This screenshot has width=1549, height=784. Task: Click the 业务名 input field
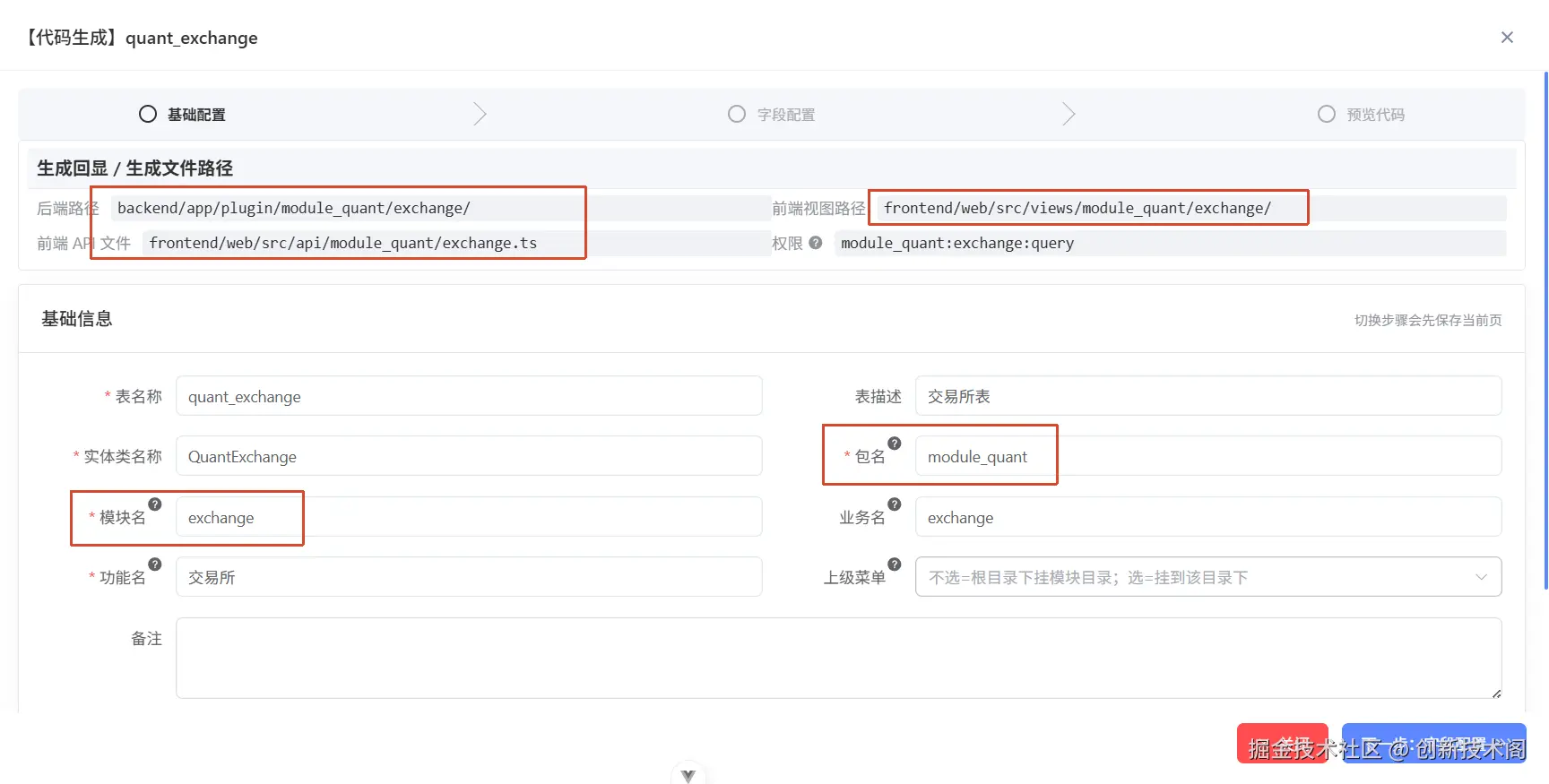point(1208,517)
